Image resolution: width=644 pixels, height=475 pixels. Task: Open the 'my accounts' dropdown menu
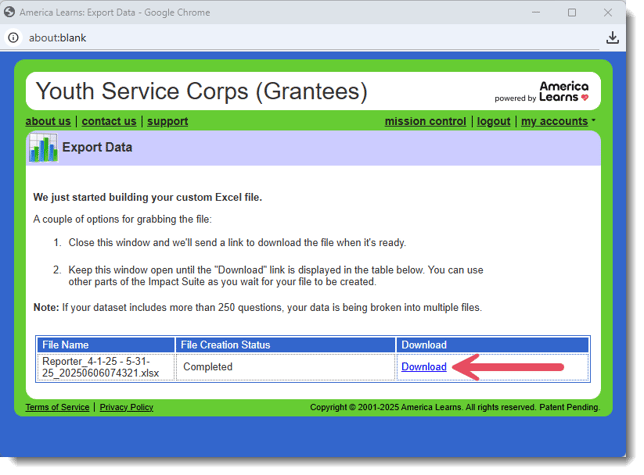tap(557, 121)
